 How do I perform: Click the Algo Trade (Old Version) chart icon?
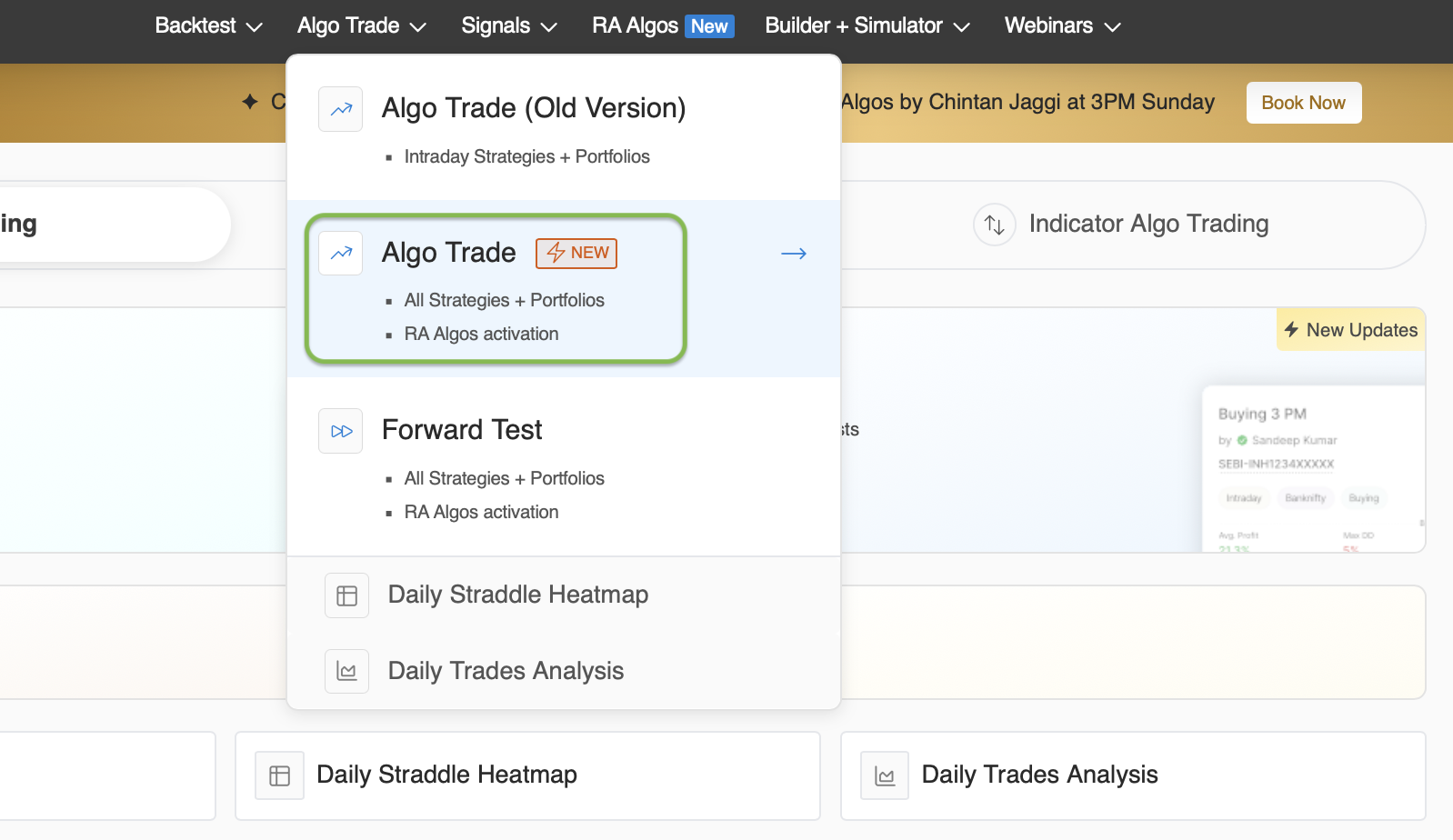coord(341,109)
